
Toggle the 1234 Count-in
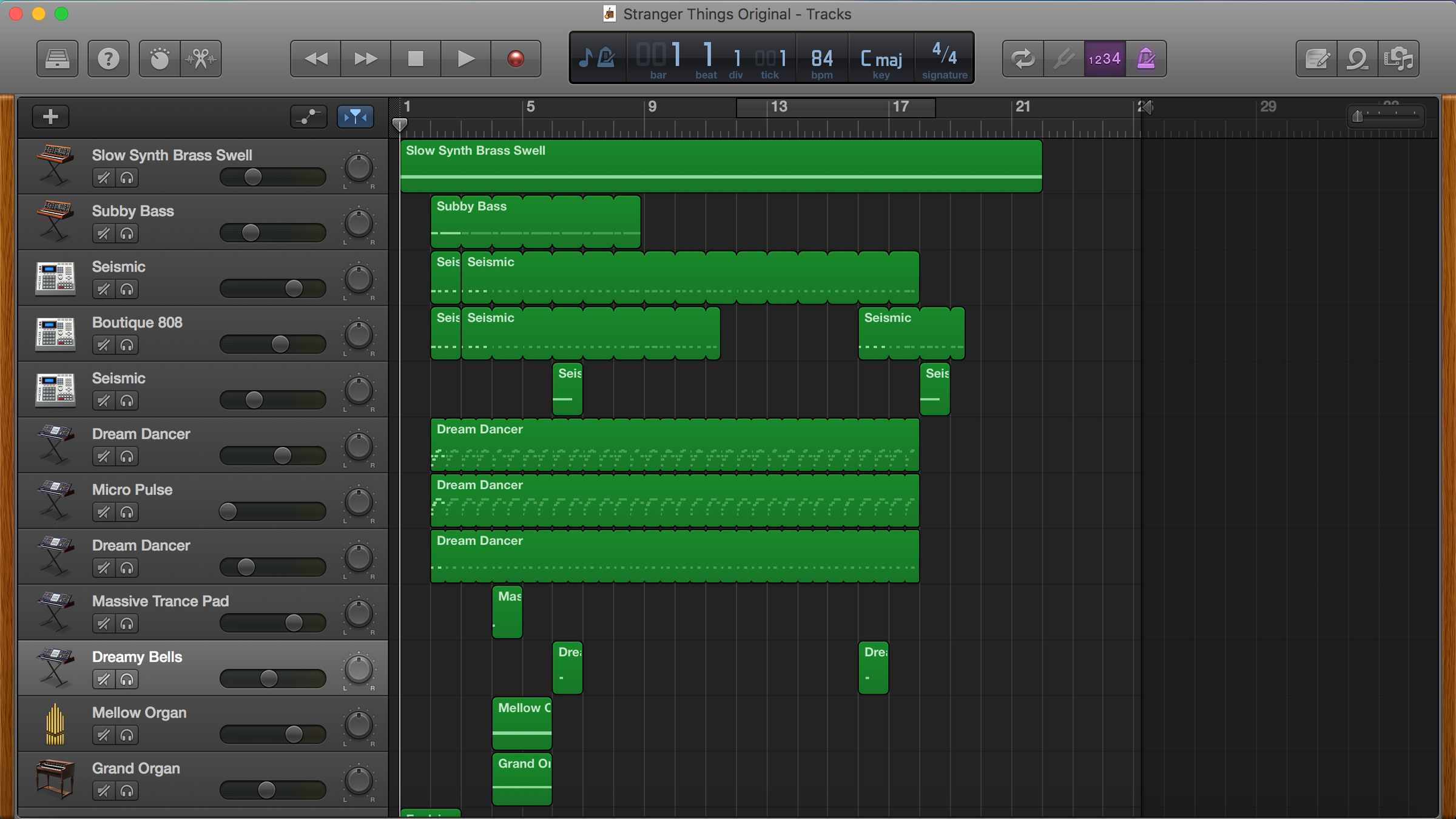pyautogui.click(x=1105, y=59)
